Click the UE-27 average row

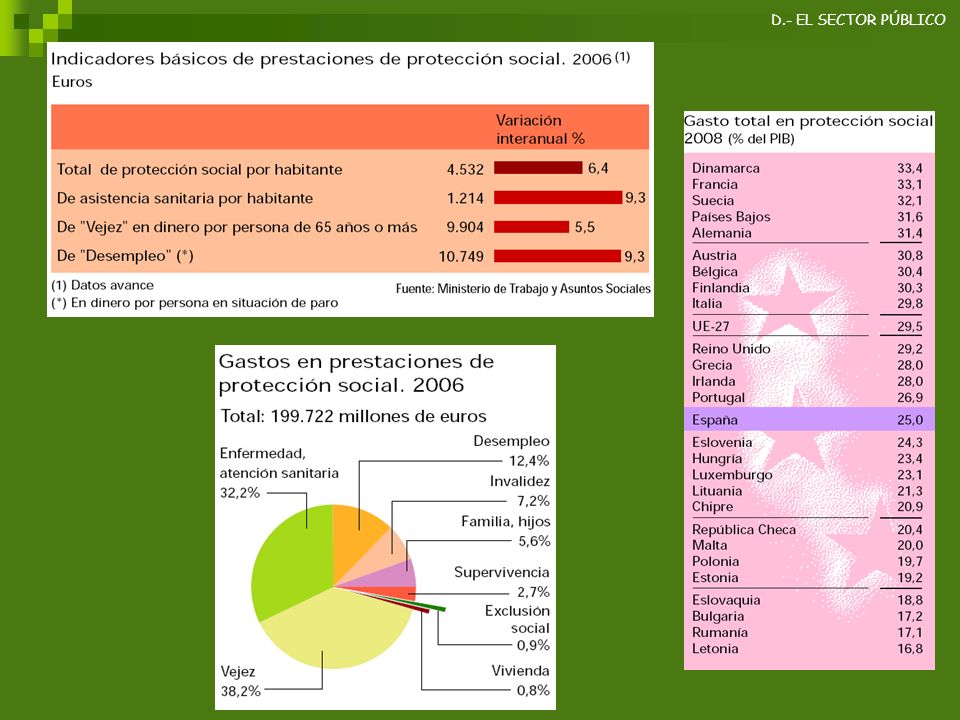(807, 326)
